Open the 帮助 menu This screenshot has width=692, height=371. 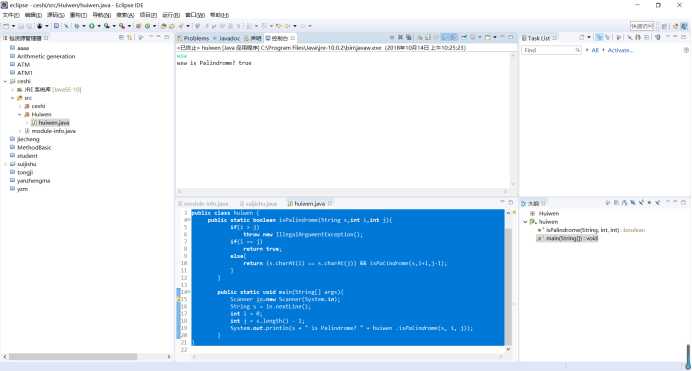(x=219, y=15)
